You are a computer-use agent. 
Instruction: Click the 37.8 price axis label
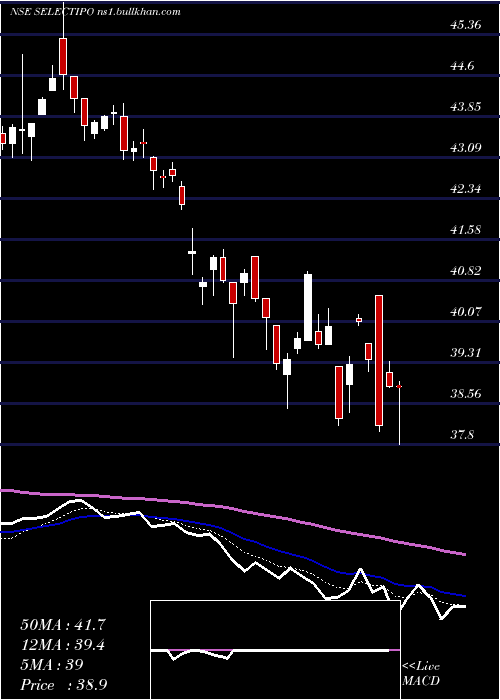463,434
